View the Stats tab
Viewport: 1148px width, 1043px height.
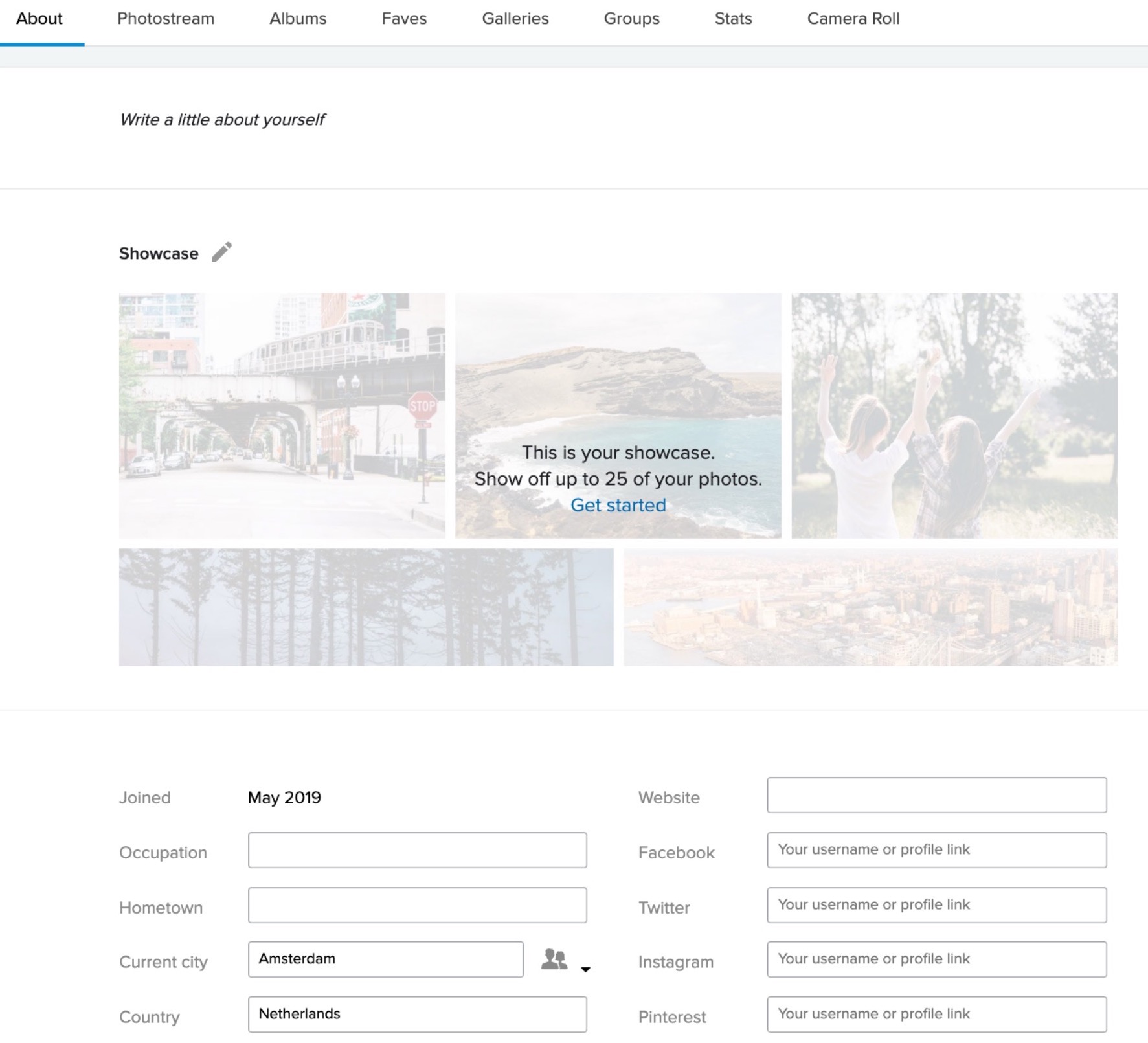tap(733, 19)
